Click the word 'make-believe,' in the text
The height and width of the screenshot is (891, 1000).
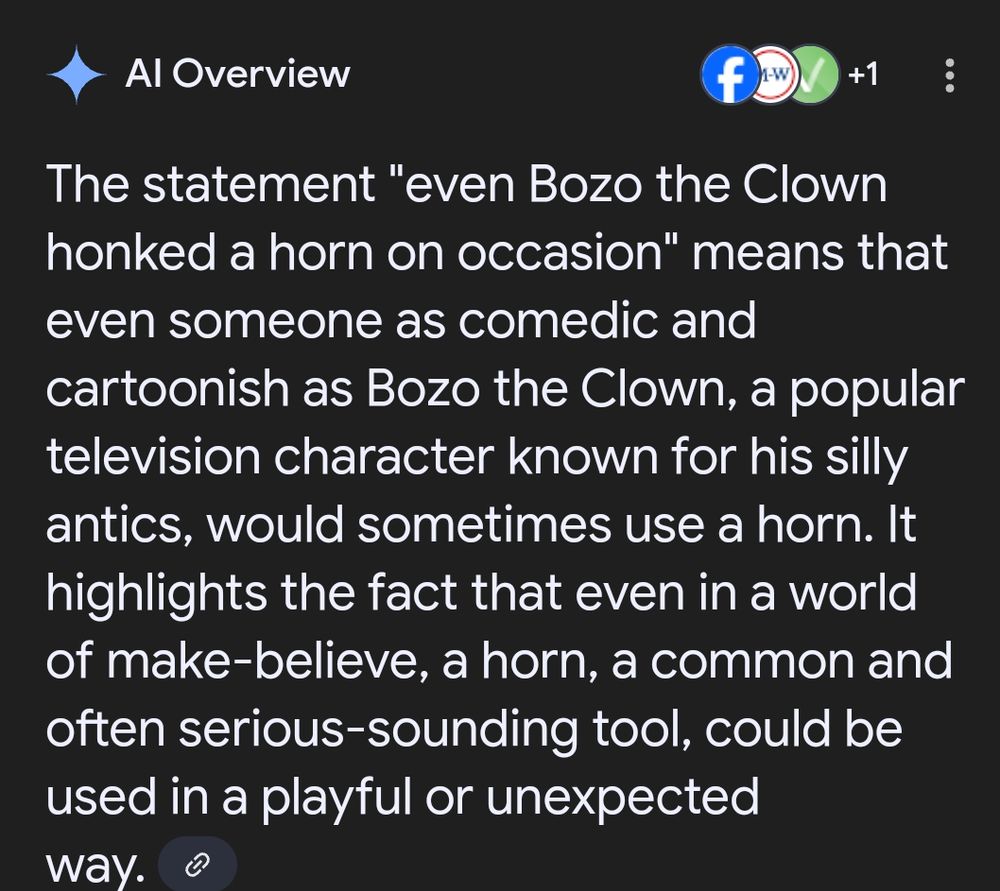pyautogui.click(x=268, y=661)
